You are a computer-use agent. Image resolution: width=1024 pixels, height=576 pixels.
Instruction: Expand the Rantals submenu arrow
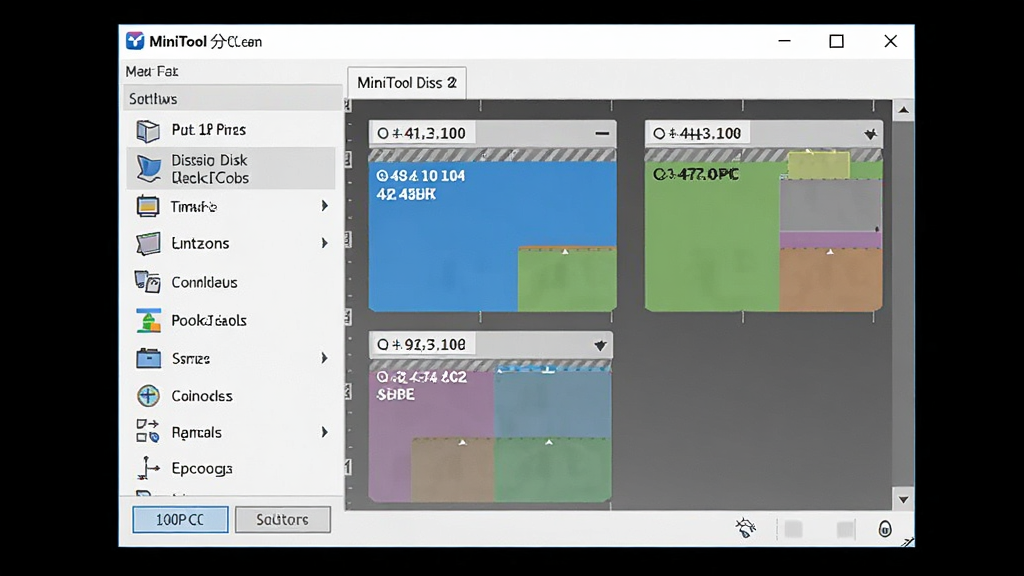(325, 432)
